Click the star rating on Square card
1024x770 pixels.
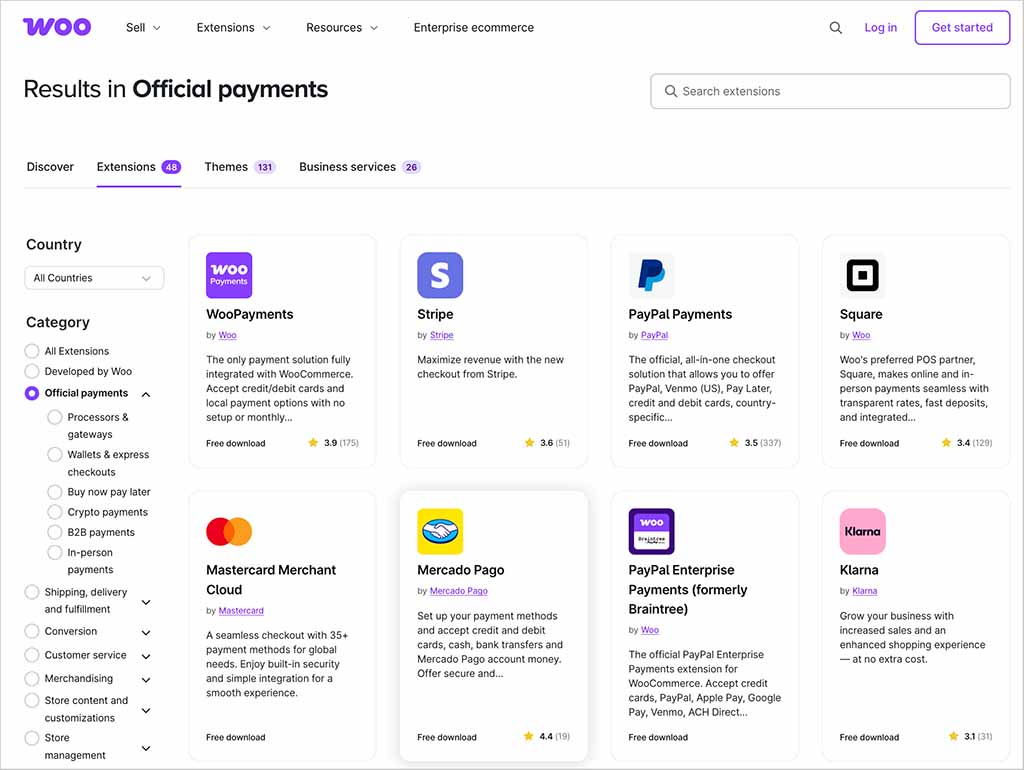point(967,443)
